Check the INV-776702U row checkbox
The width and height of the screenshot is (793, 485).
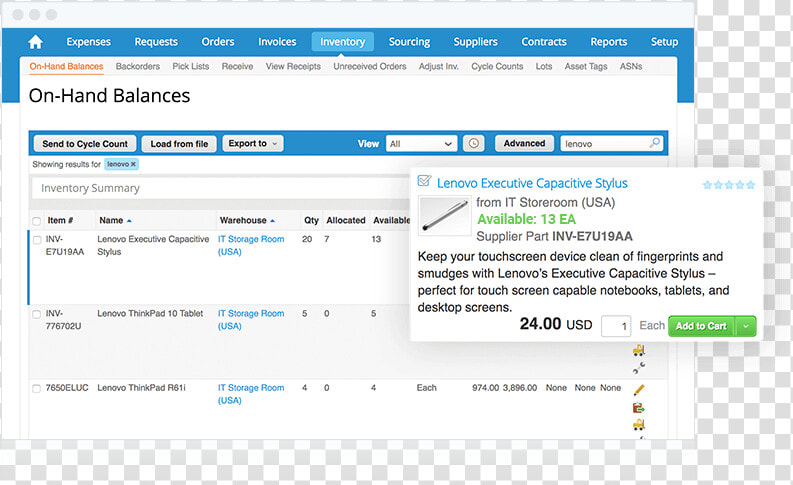[x=36, y=314]
